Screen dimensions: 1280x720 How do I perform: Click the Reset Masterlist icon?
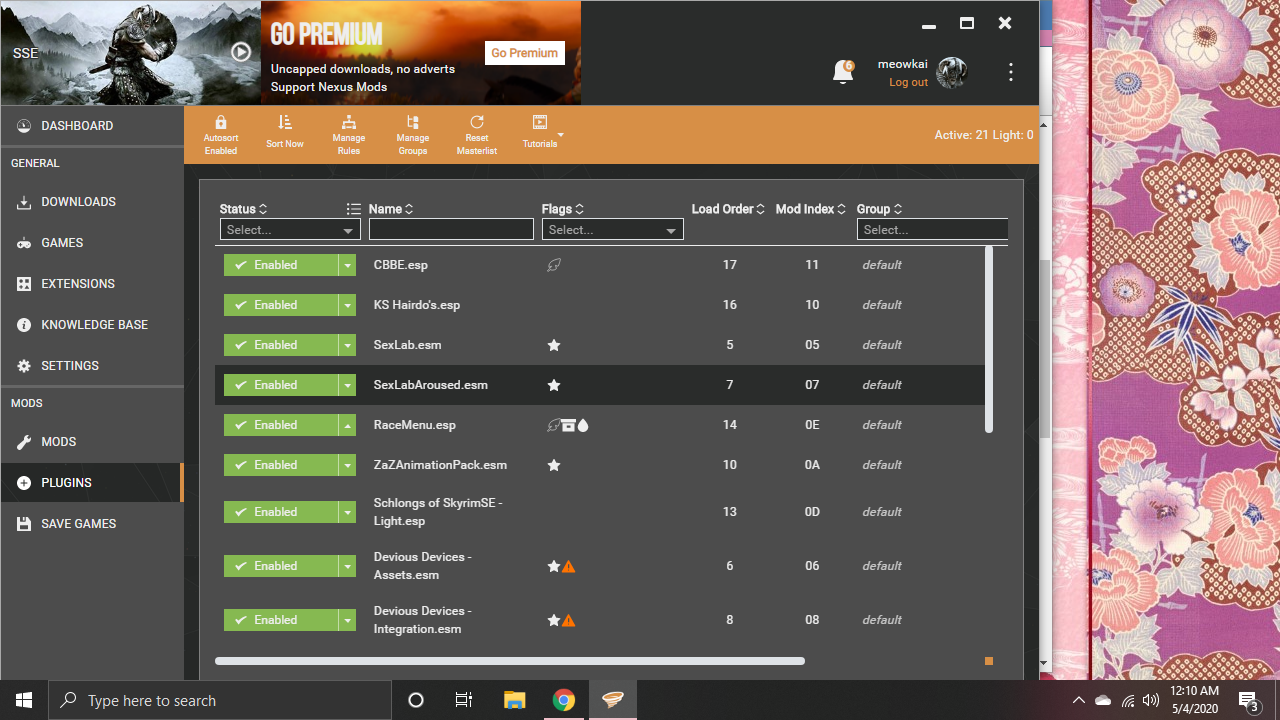point(477,122)
